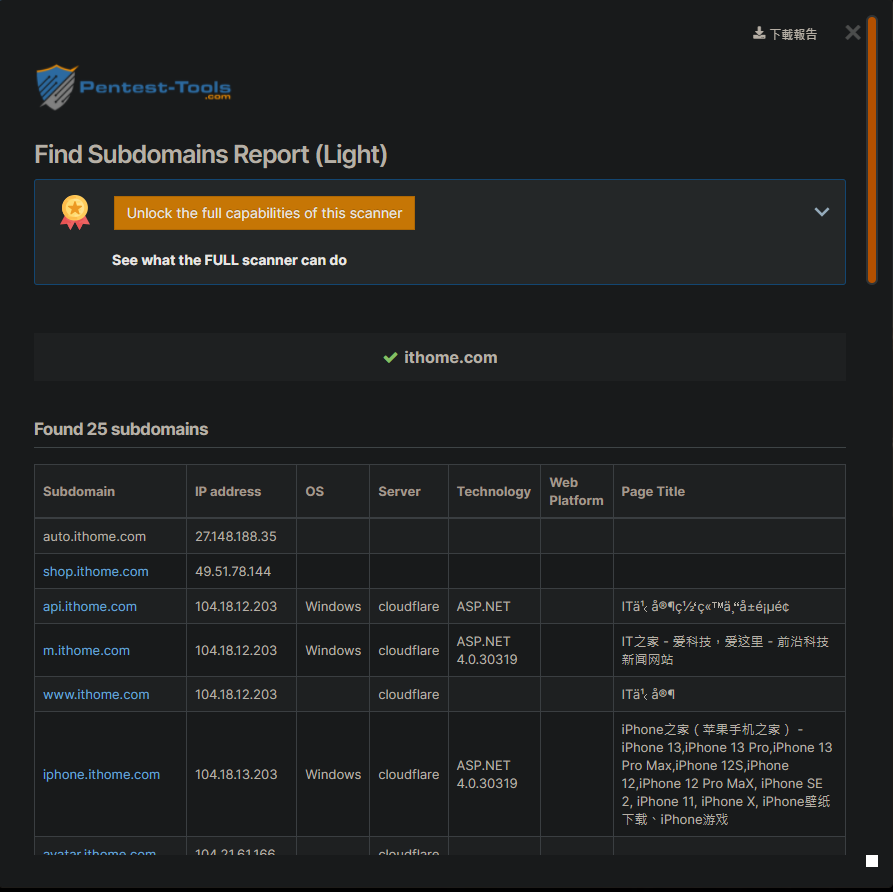Click the gold medal badge icon
The height and width of the screenshot is (892, 893).
[x=75, y=212]
